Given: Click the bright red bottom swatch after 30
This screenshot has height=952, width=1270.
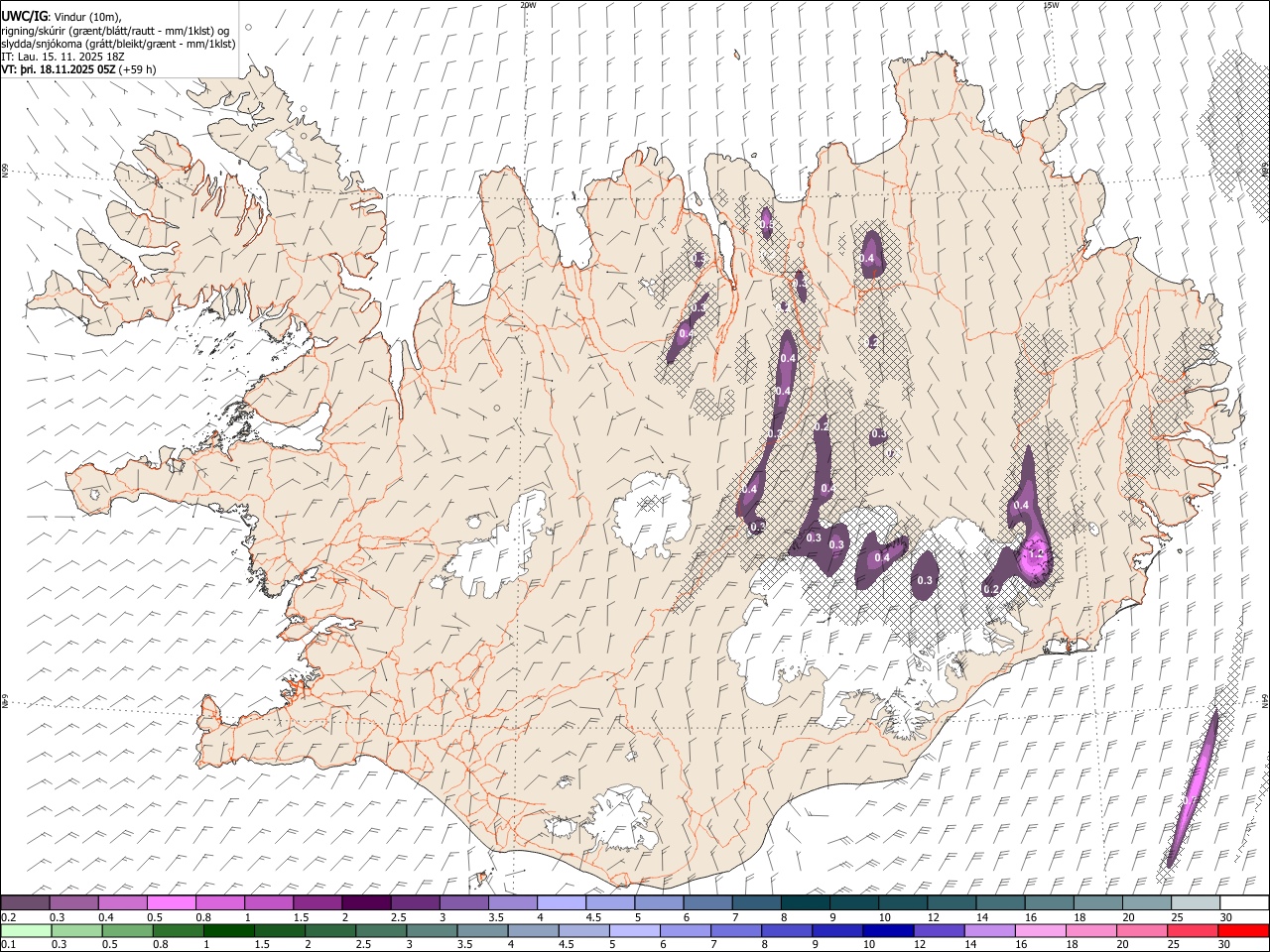Looking at the screenshot, I should click(x=1243, y=930).
